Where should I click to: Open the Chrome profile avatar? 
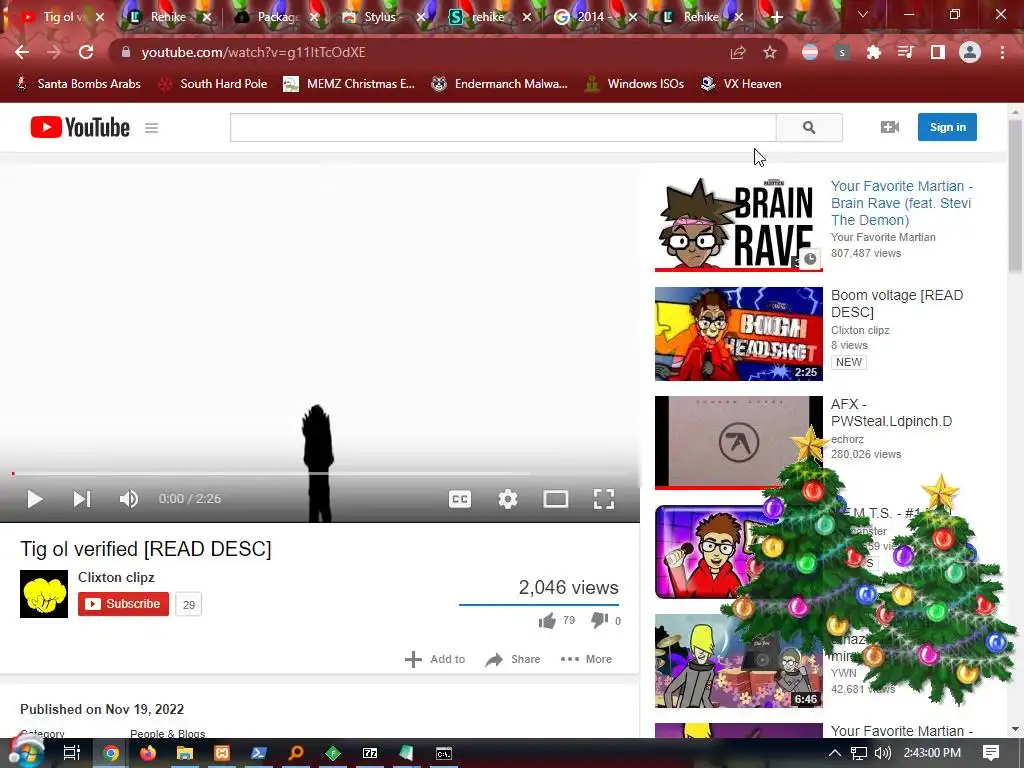970,52
